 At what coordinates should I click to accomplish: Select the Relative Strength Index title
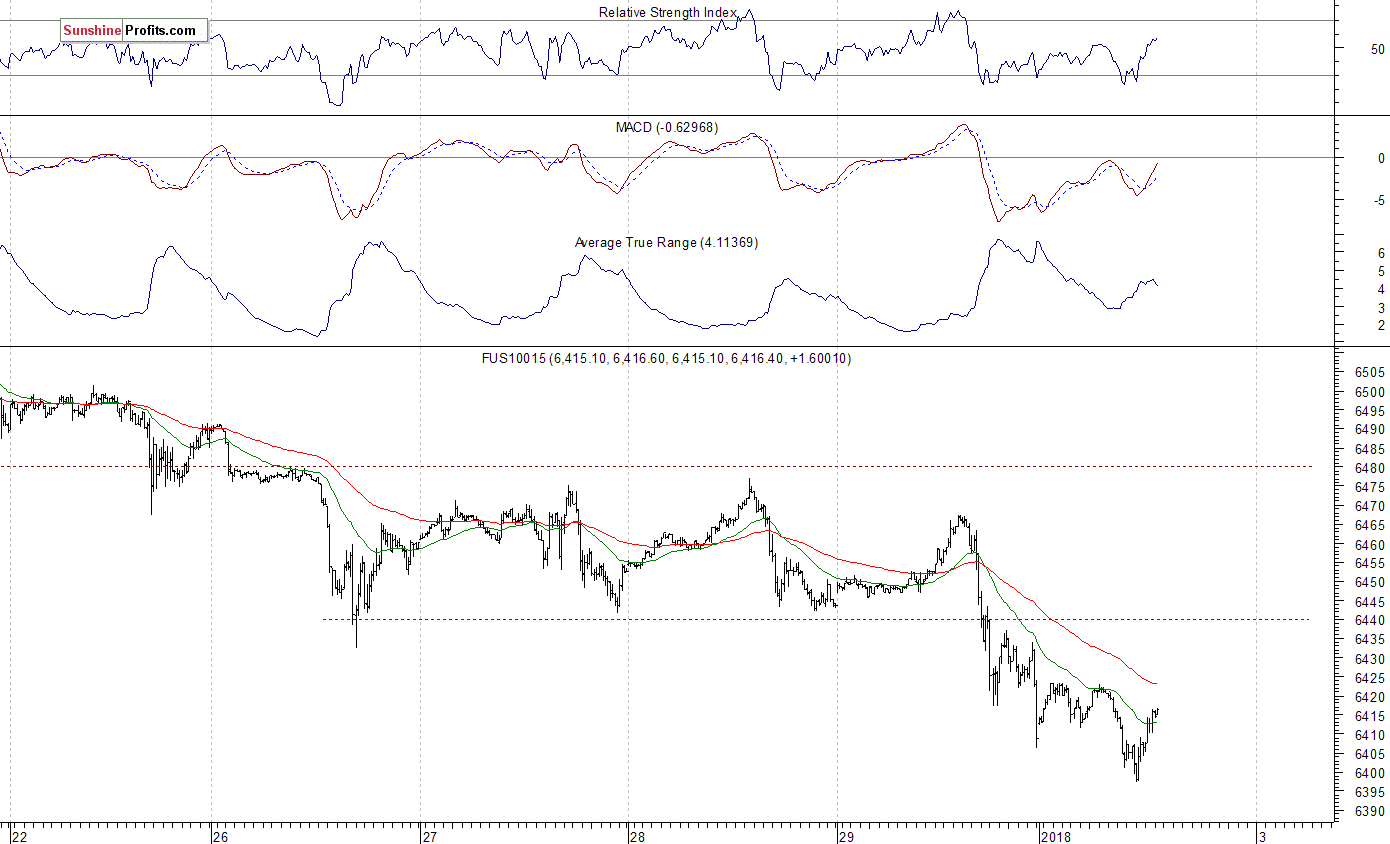668,12
